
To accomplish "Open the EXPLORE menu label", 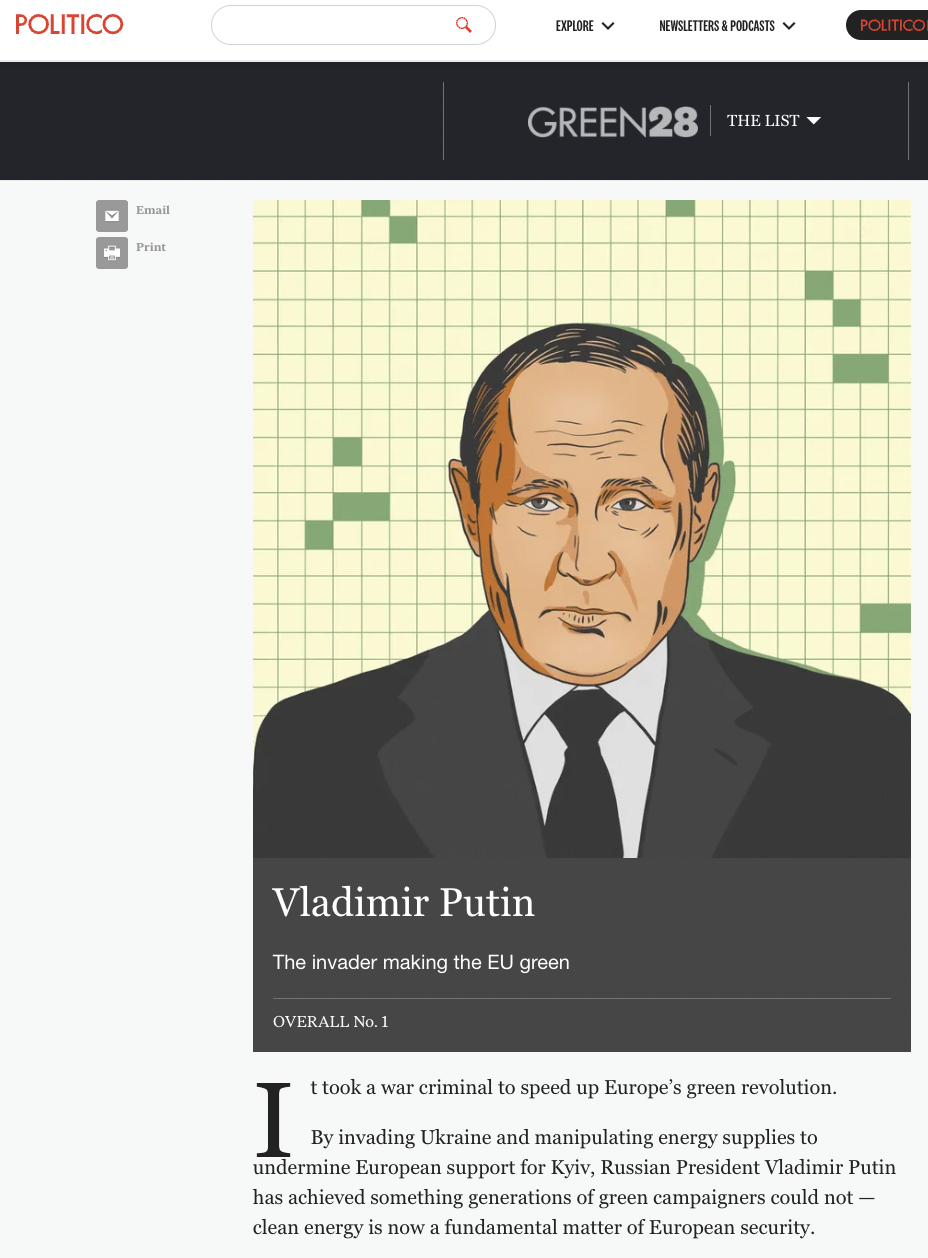I will click(574, 26).
